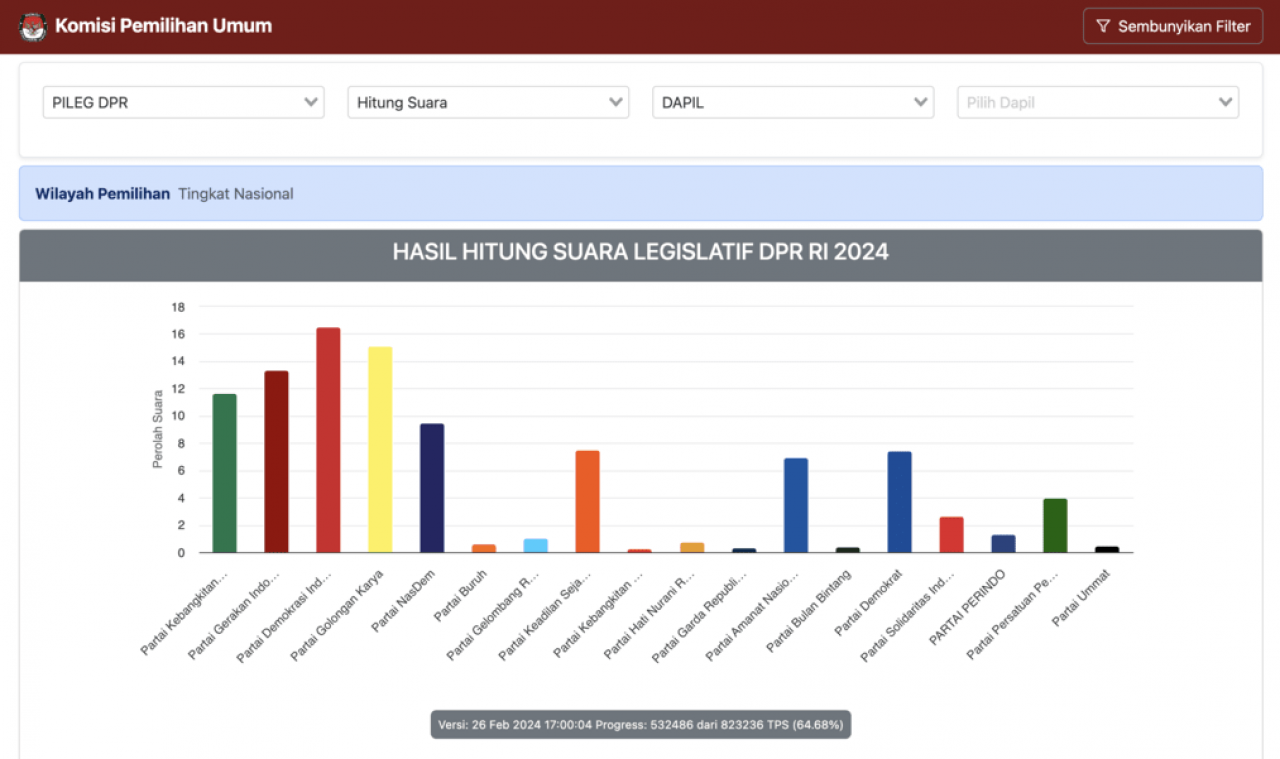The image size is (1280, 759).
Task: Click the chevron on the Pilih Dapil dropdown
Action: [1225, 102]
